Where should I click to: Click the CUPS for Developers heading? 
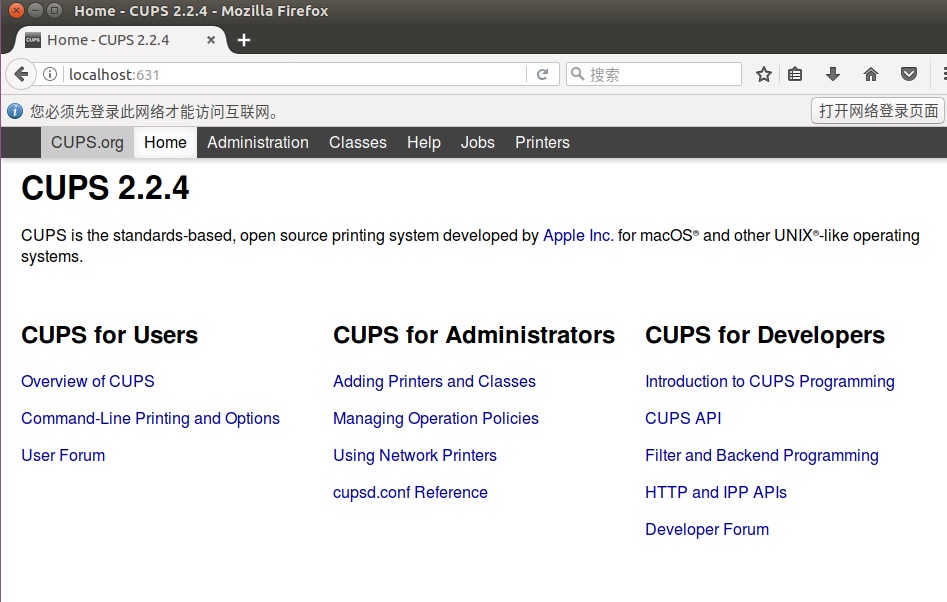765,335
